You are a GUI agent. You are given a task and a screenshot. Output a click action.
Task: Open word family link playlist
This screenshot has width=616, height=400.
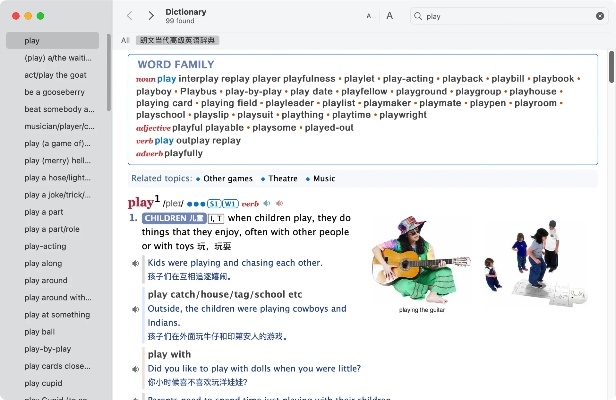(339, 103)
